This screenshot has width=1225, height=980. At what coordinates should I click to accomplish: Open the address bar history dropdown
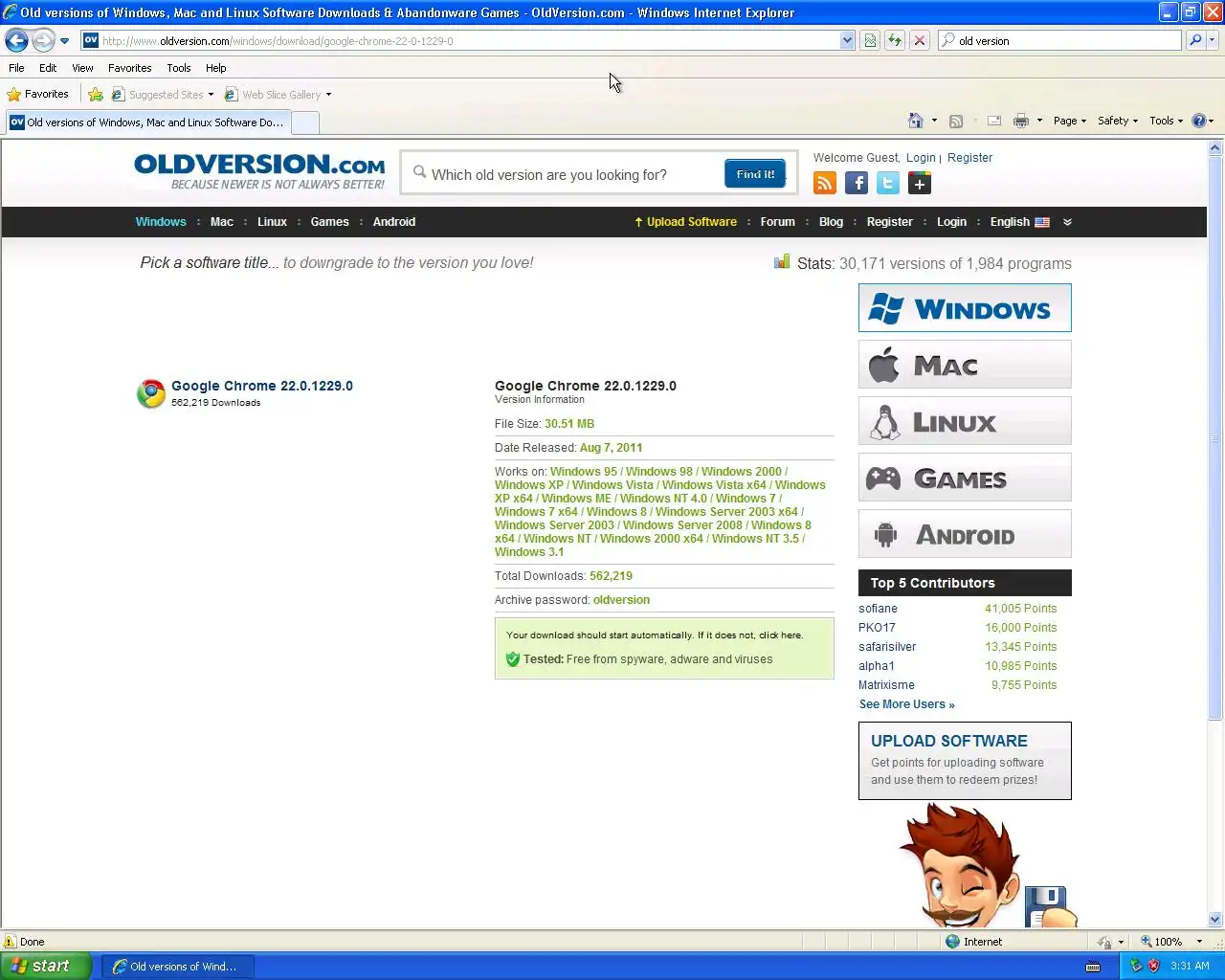pos(847,40)
